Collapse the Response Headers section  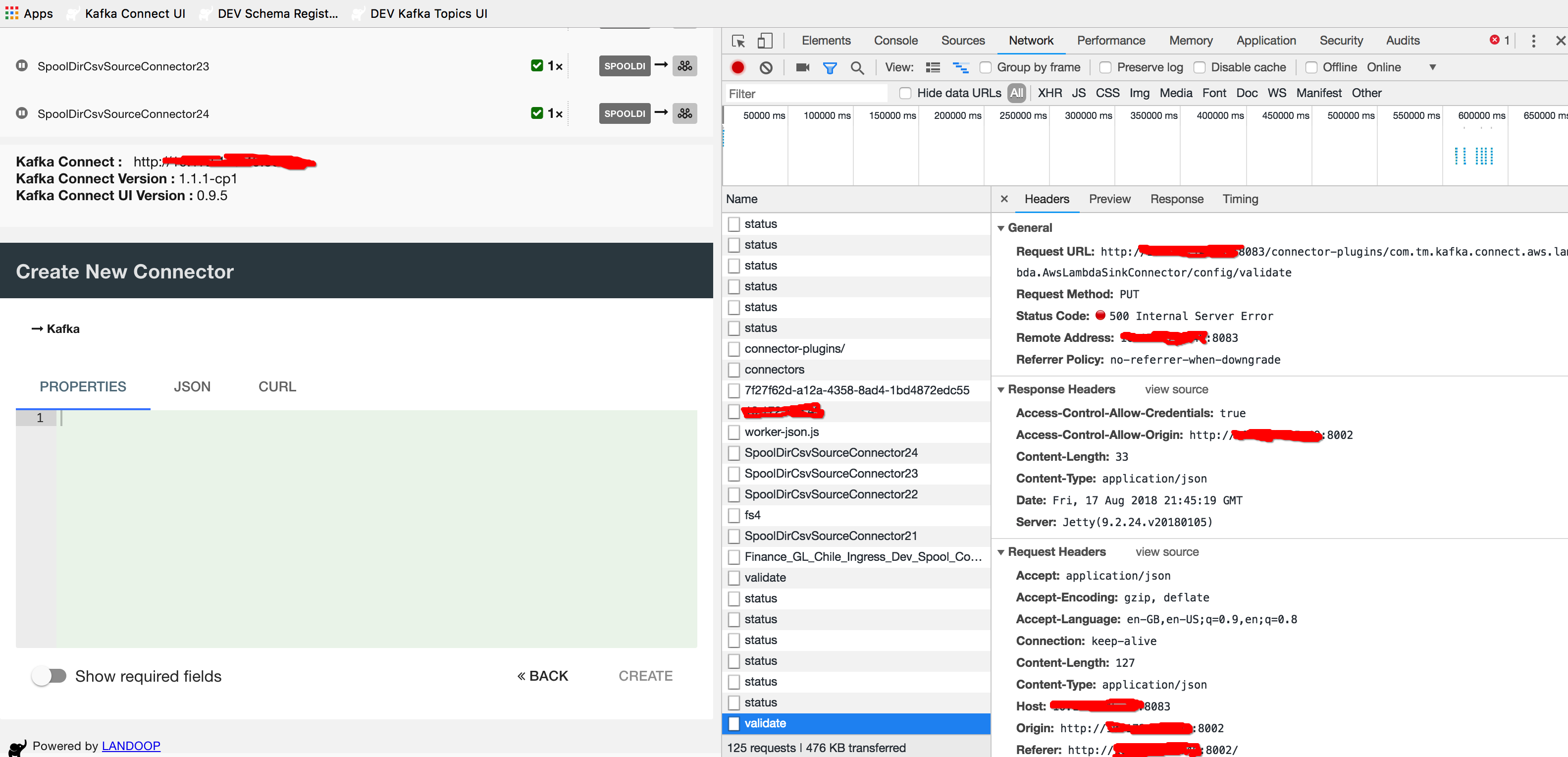click(1002, 389)
